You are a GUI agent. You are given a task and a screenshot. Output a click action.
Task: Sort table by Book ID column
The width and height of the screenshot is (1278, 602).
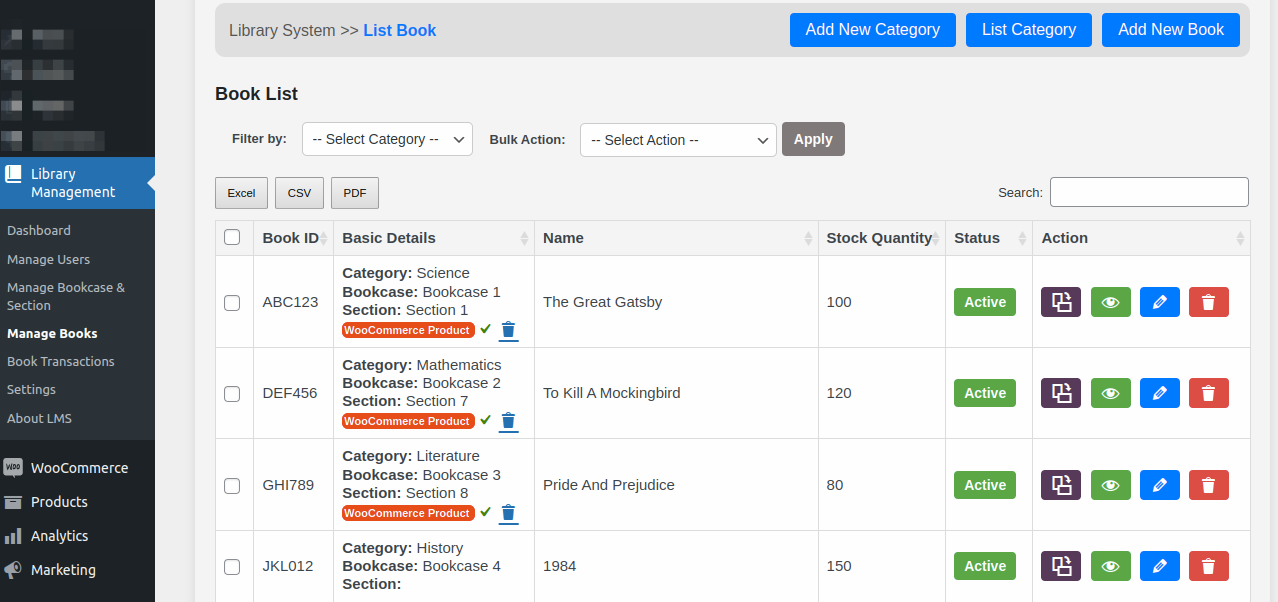point(293,238)
